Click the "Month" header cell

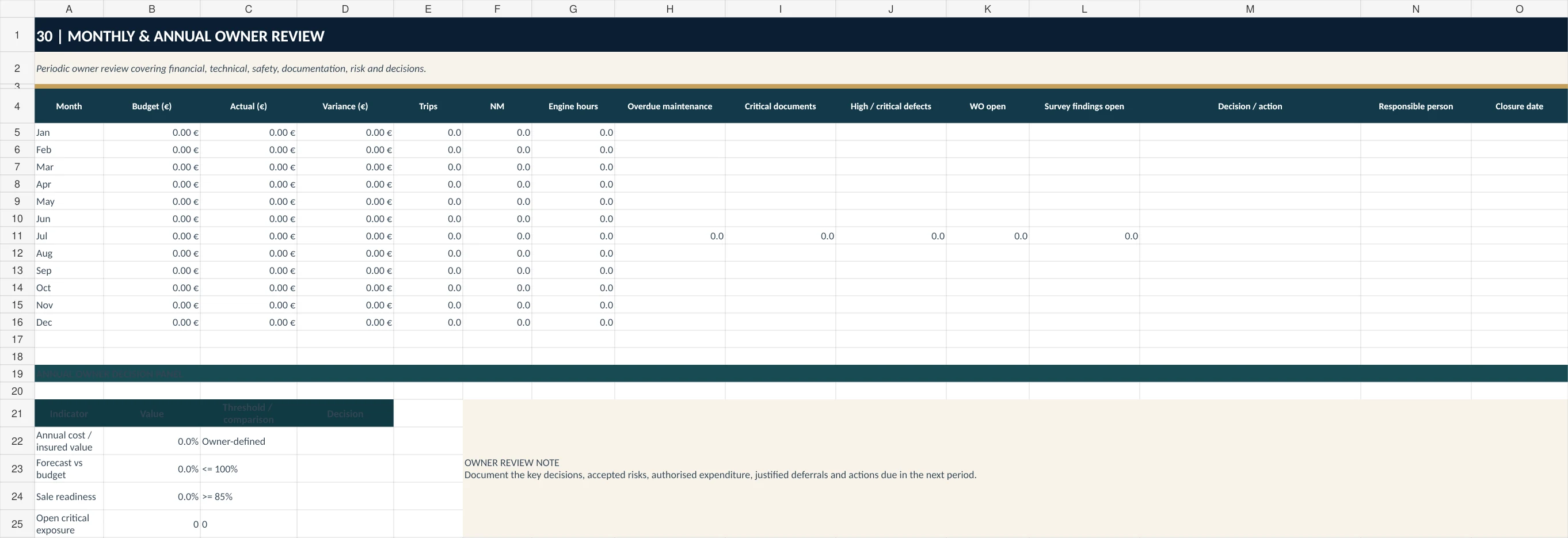[x=68, y=106]
